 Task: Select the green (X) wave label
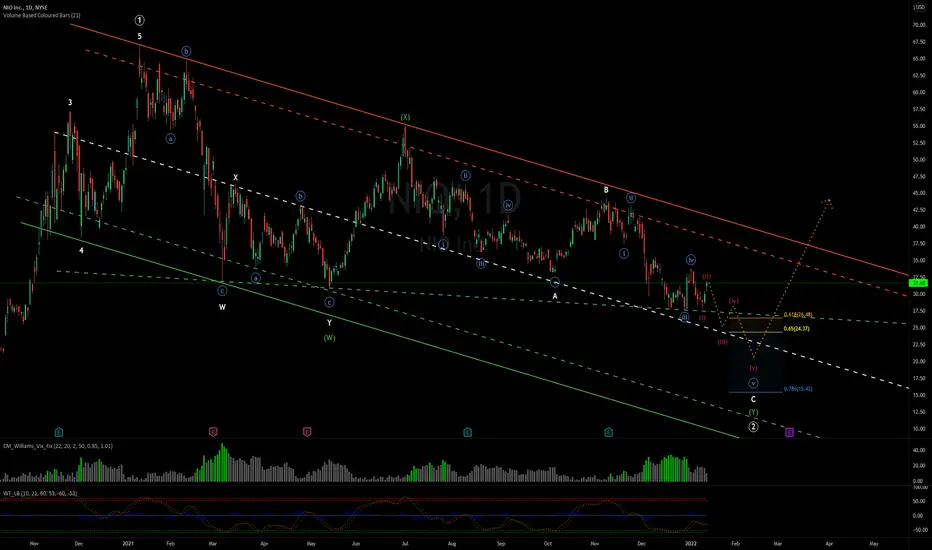(x=405, y=117)
